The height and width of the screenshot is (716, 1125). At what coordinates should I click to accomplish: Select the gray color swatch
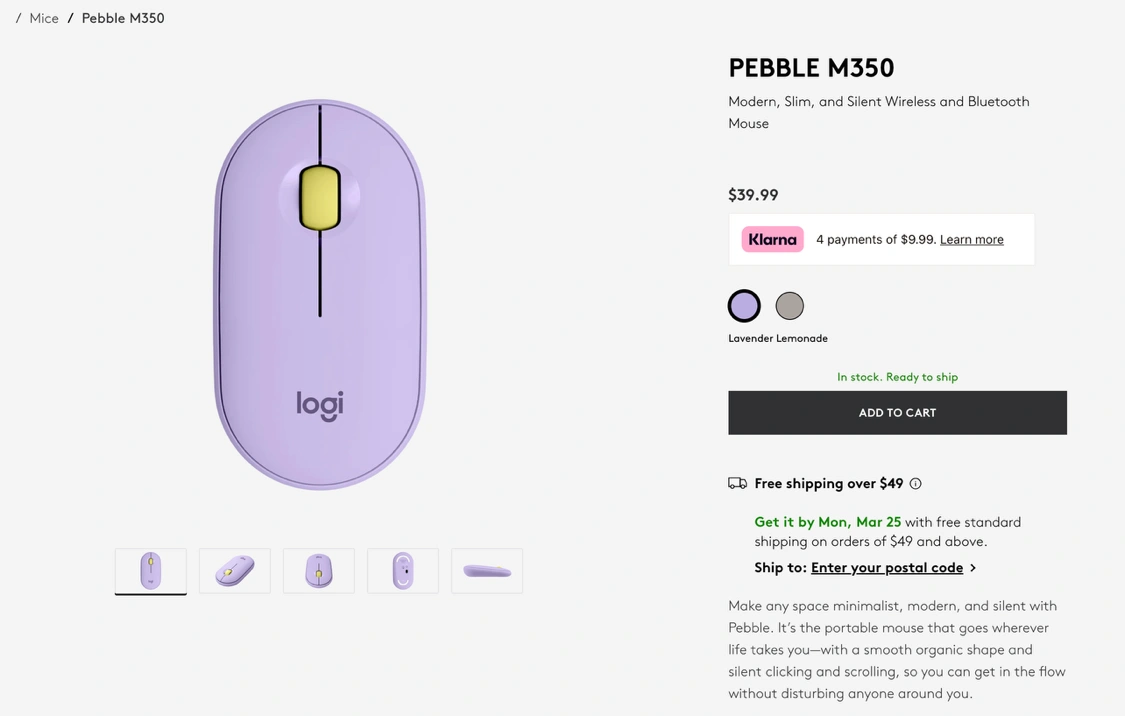tap(790, 306)
